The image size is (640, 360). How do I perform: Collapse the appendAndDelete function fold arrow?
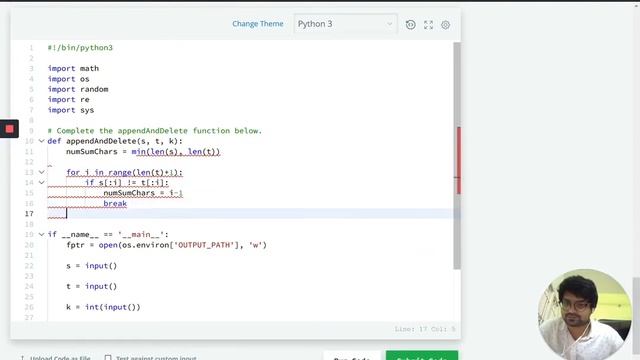click(41, 141)
